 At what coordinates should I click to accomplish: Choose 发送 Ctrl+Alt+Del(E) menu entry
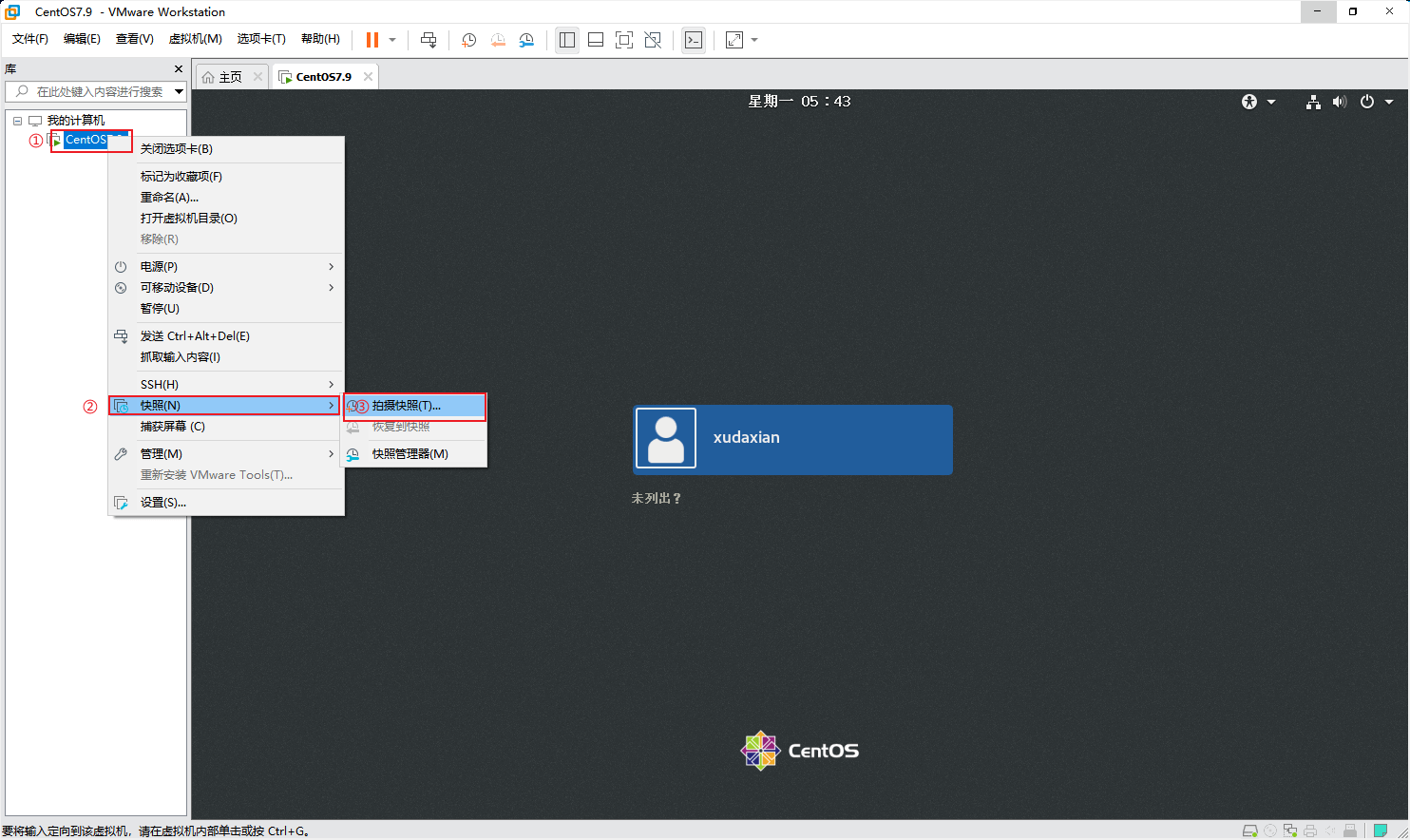click(x=226, y=336)
